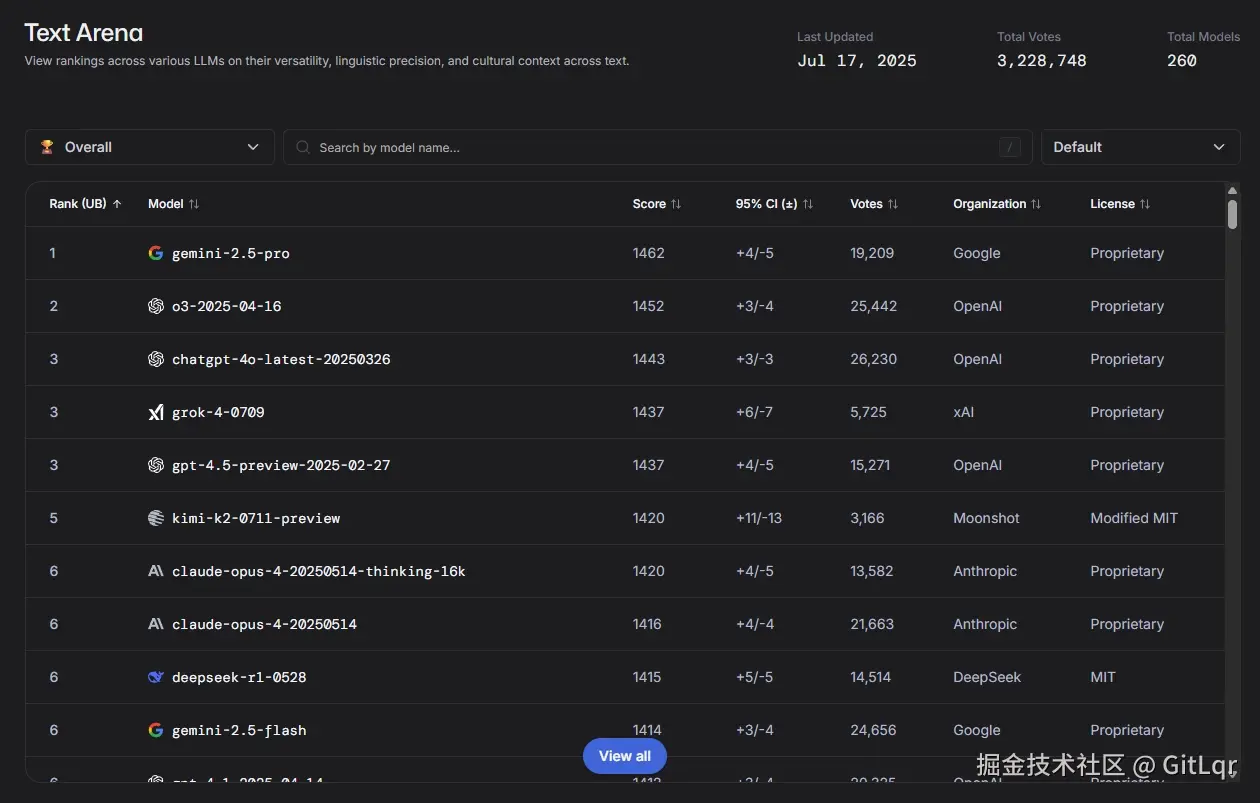1260x803 pixels.
Task: Click the License column header text
Action: [x=1113, y=204]
